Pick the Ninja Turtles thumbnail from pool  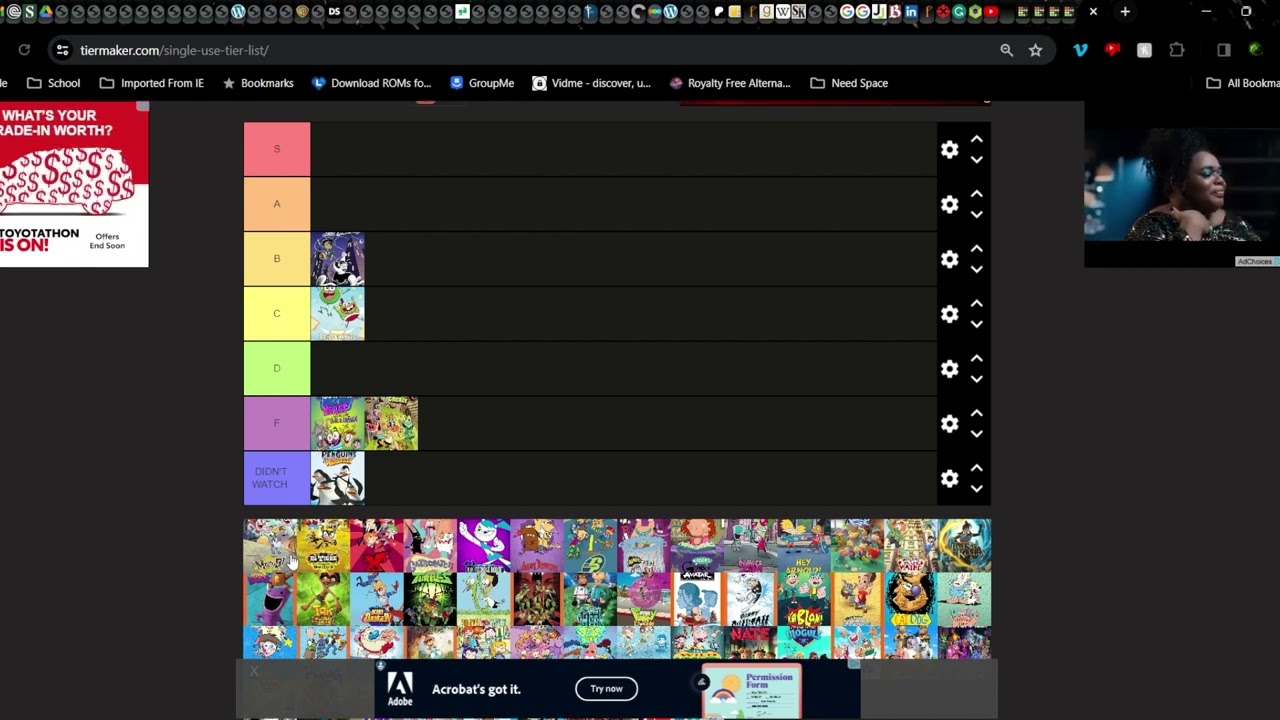pos(430,599)
